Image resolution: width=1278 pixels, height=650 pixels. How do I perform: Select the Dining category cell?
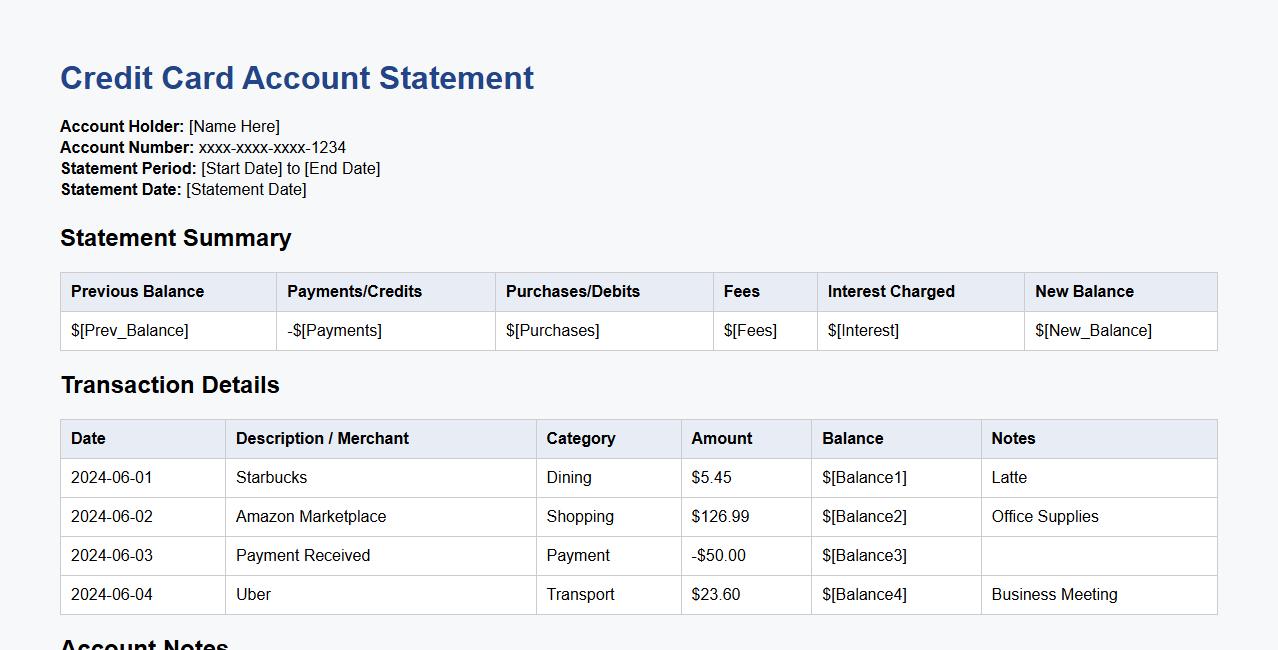(569, 477)
